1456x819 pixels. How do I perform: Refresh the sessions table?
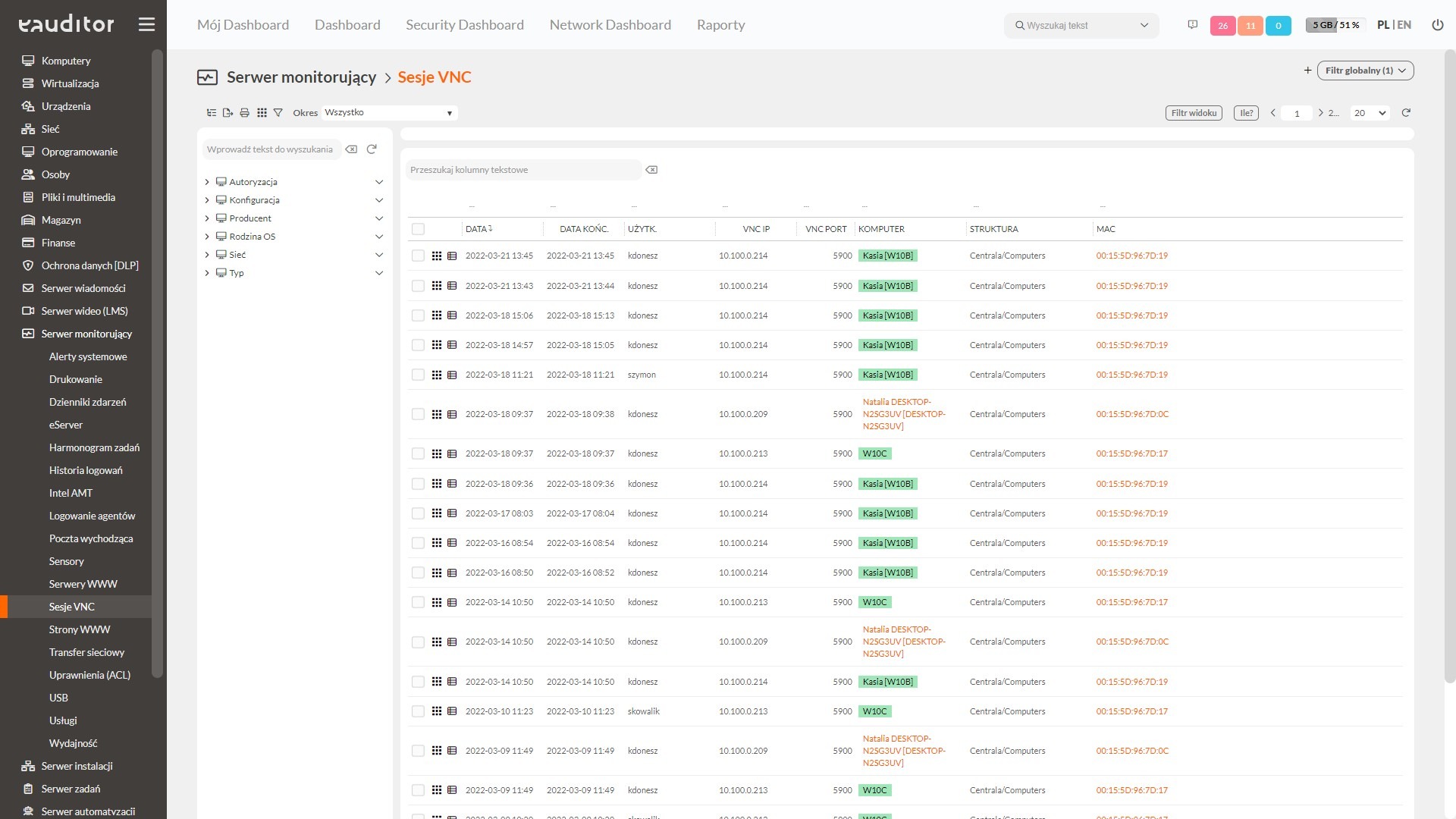tap(1406, 112)
